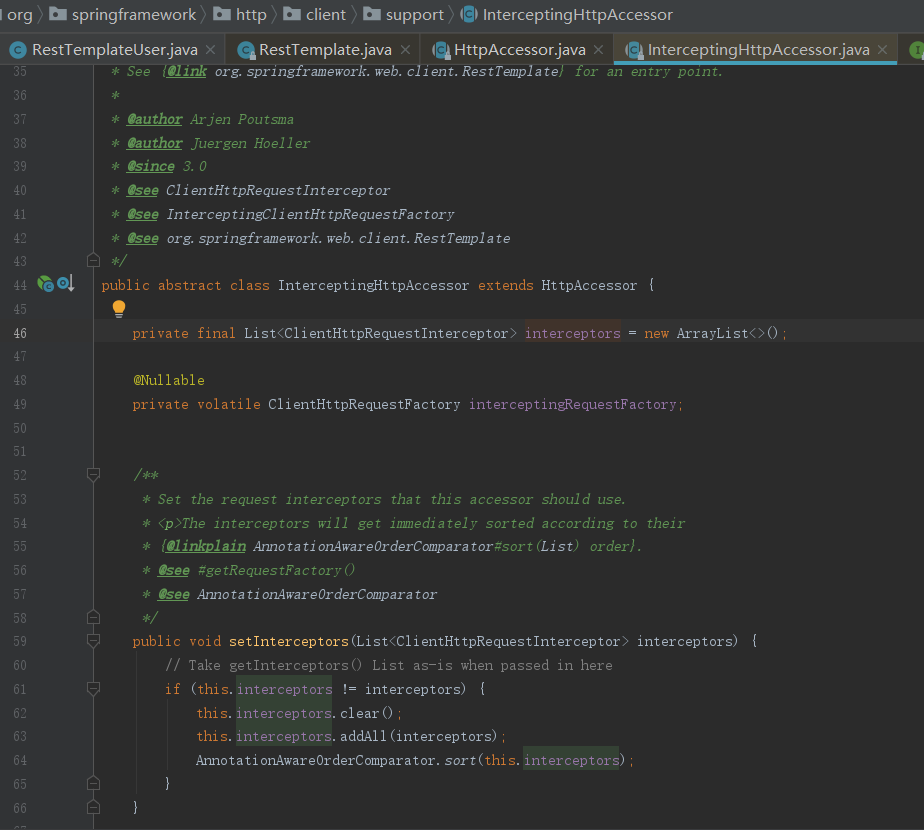This screenshot has width=924, height=830.
Task: Click the InterceptingHttpAccessor.java tab class icon
Action: point(634,51)
